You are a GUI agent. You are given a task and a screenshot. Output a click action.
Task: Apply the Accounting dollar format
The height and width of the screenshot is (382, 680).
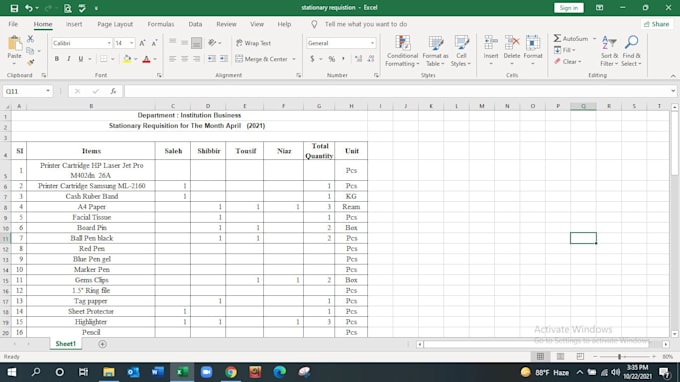pos(312,59)
